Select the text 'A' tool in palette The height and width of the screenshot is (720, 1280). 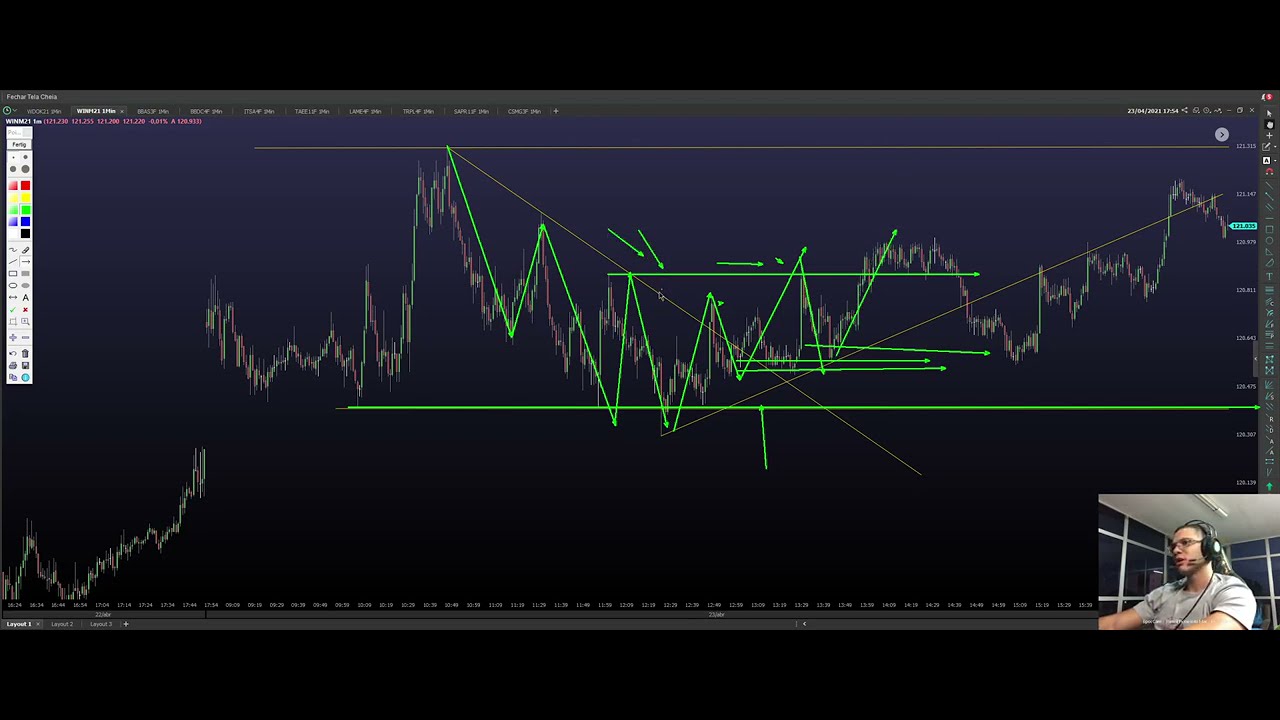point(25,297)
